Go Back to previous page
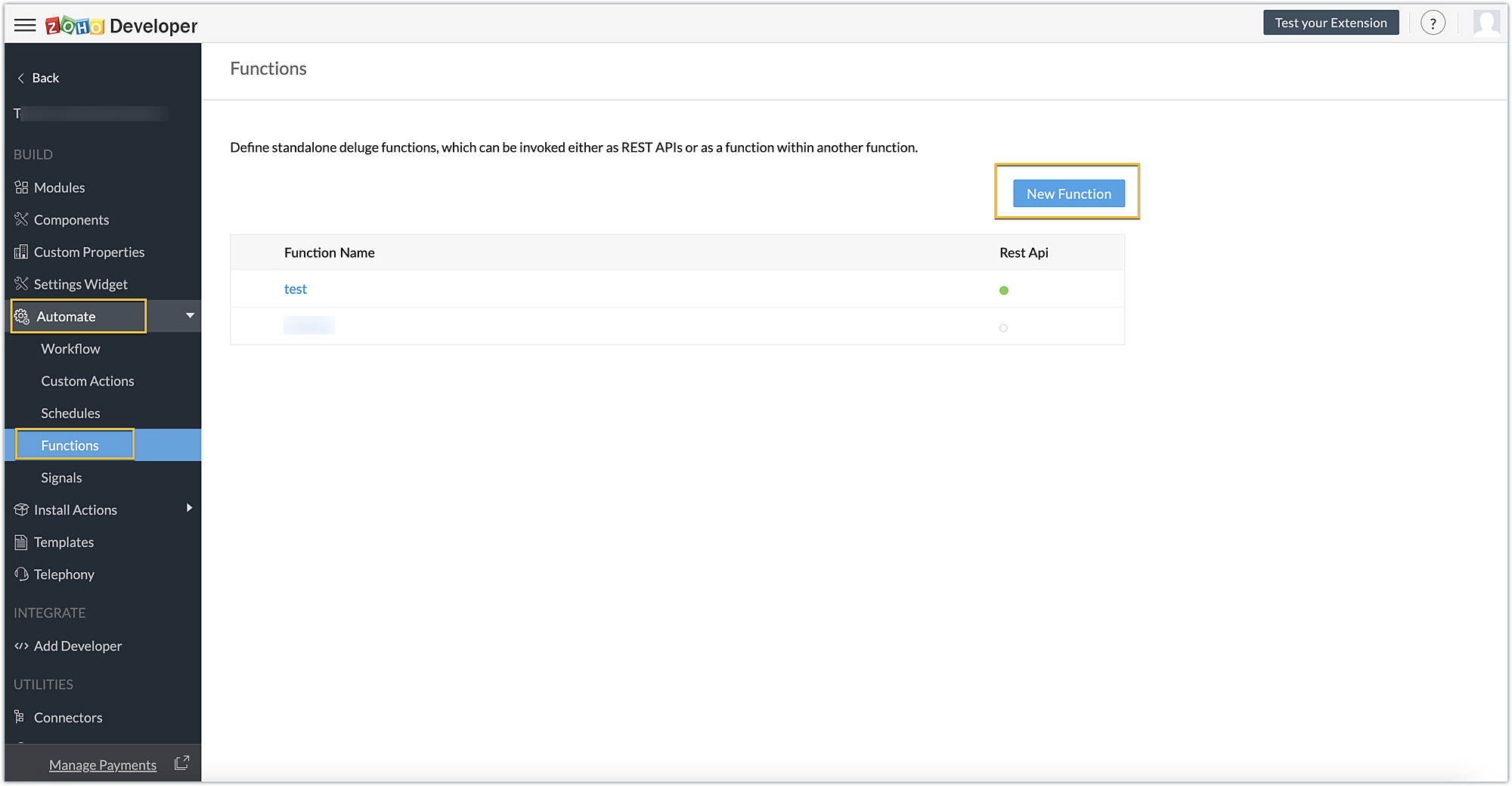 (45, 78)
